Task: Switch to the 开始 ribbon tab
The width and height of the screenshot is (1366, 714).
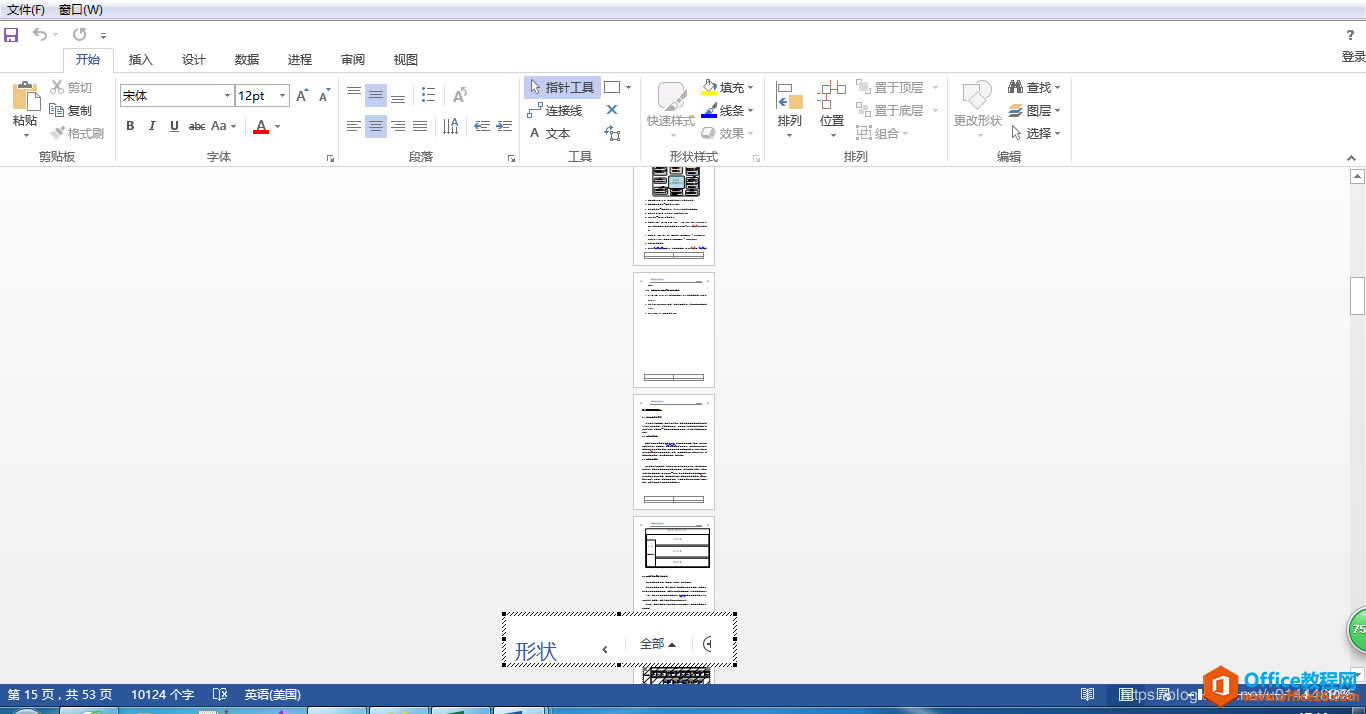Action: point(88,60)
